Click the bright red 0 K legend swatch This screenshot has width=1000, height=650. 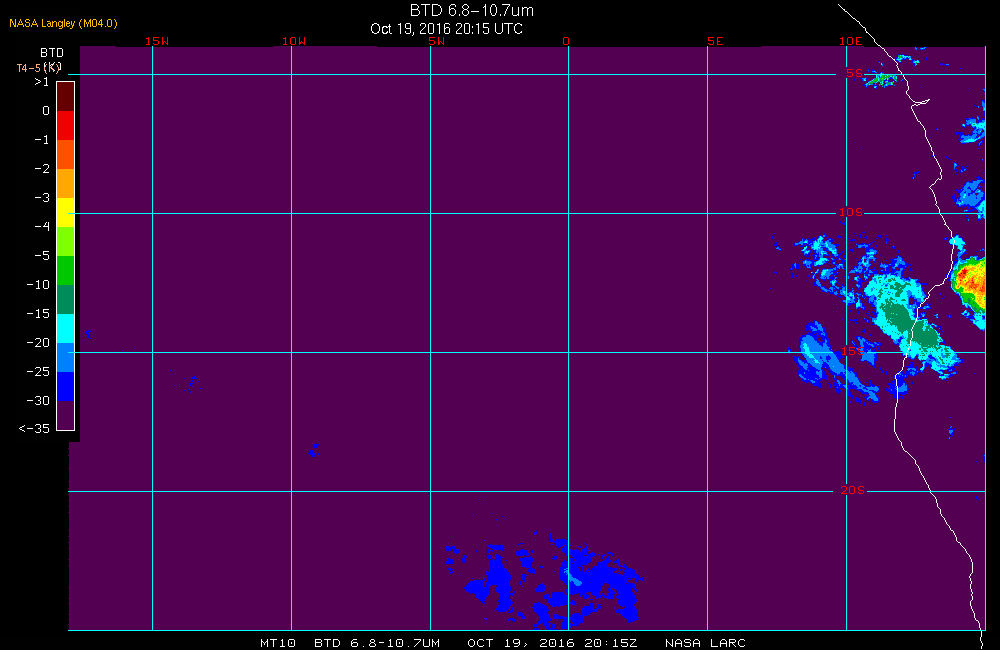pyautogui.click(x=66, y=125)
